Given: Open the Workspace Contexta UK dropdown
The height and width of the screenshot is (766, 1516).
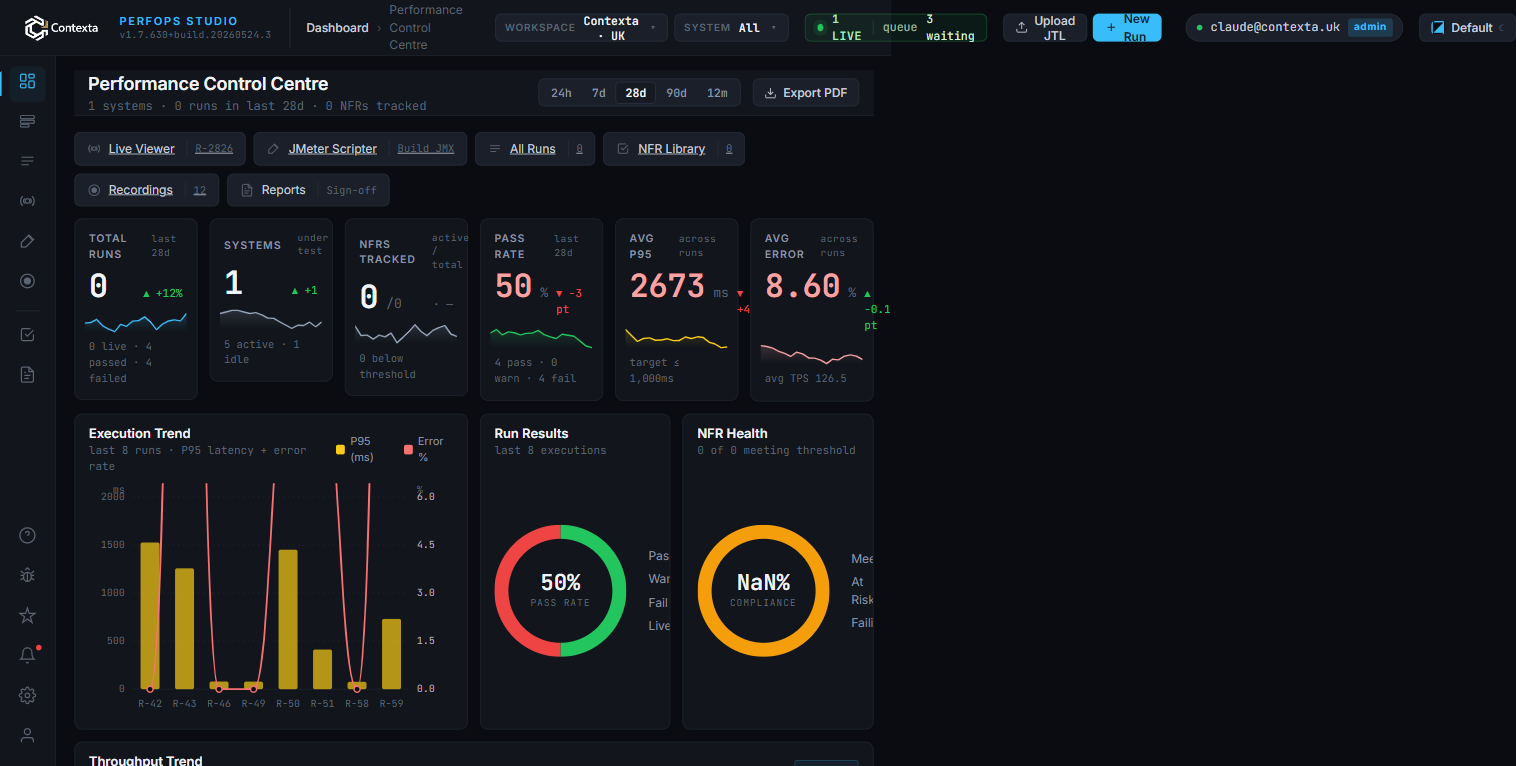Looking at the screenshot, I should point(581,28).
